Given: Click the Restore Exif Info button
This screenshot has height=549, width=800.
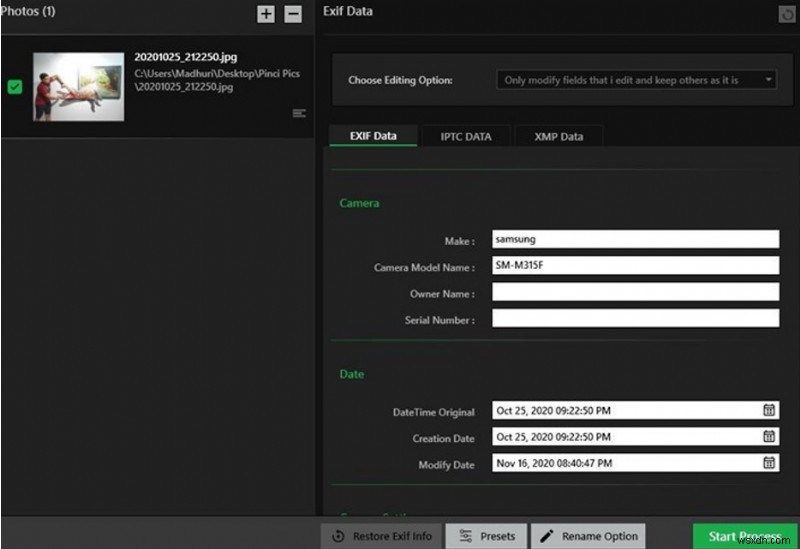Looking at the screenshot, I should pyautogui.click(x=382, y=536).
